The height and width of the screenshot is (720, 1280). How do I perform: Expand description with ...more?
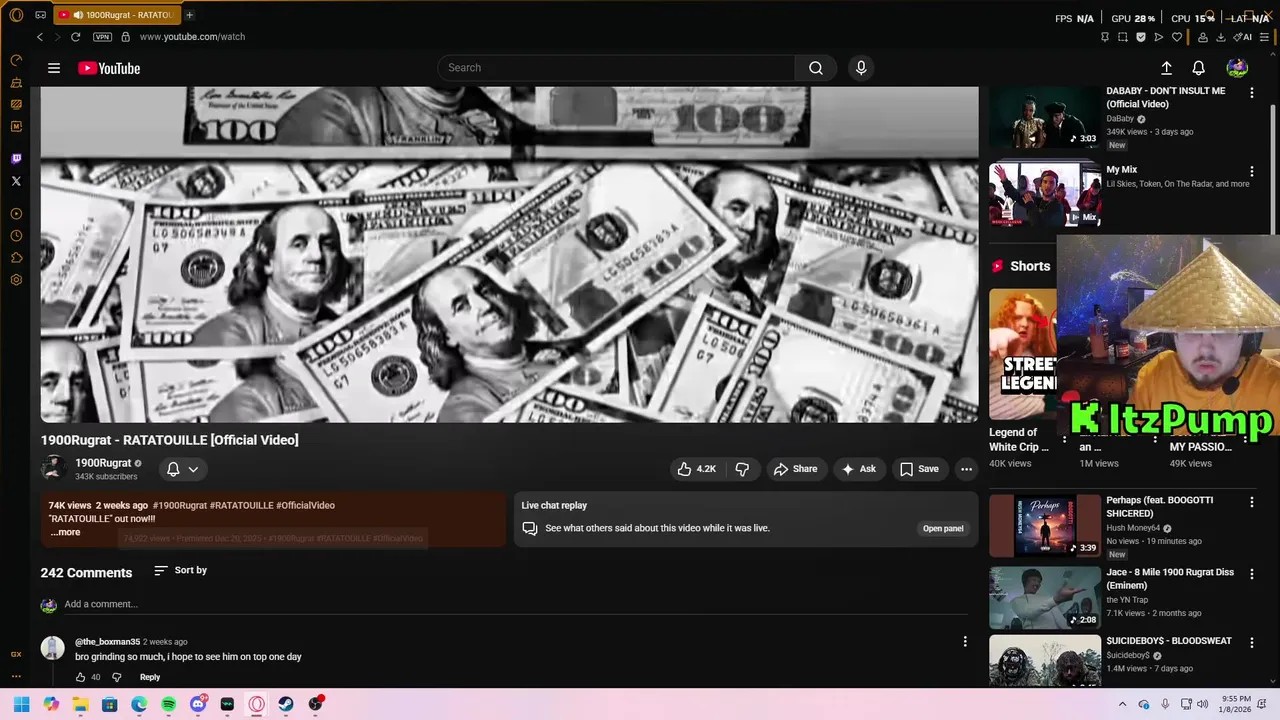coord(64,532)
